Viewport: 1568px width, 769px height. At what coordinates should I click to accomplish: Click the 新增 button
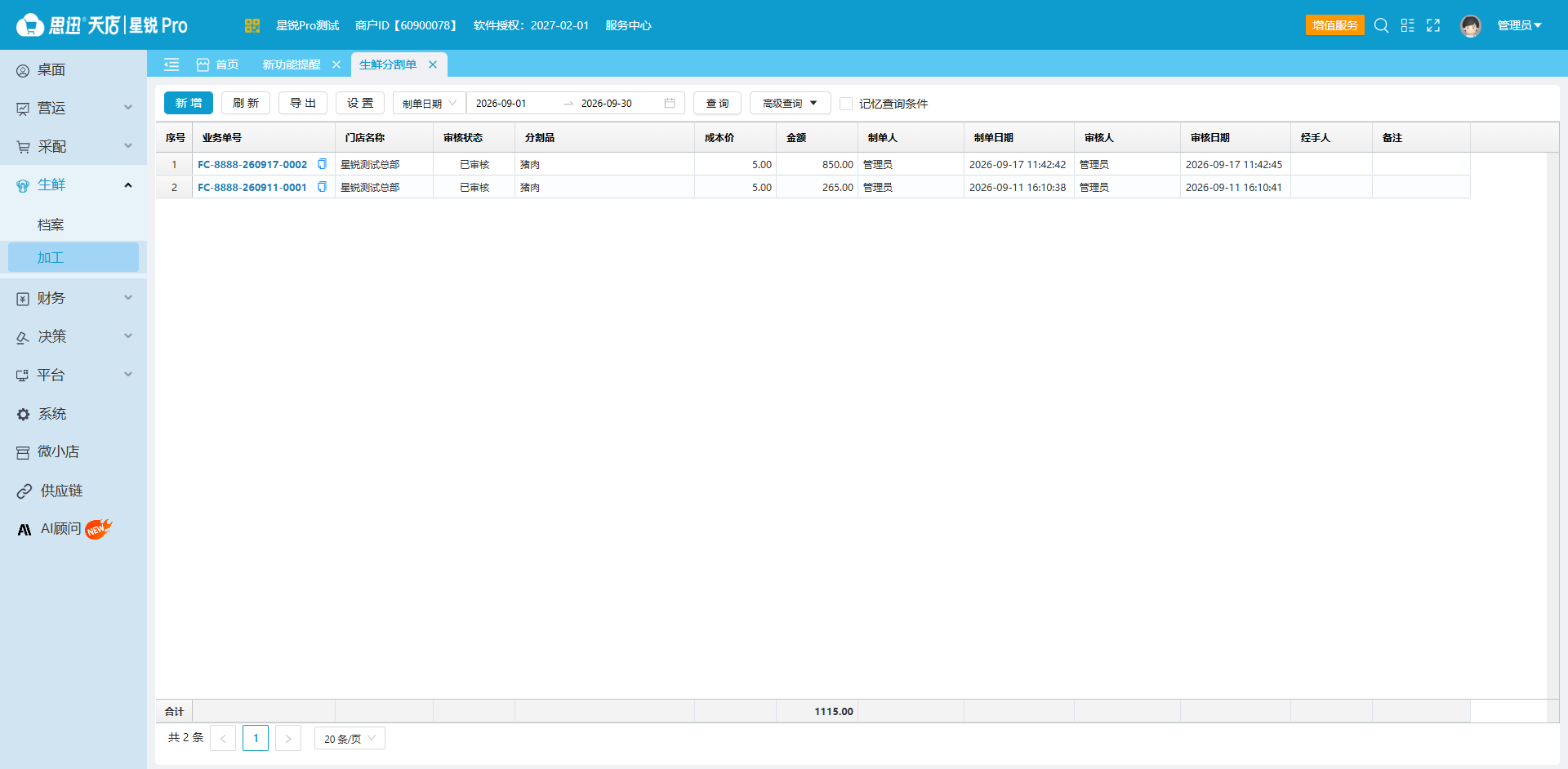[x=189, y=103]
